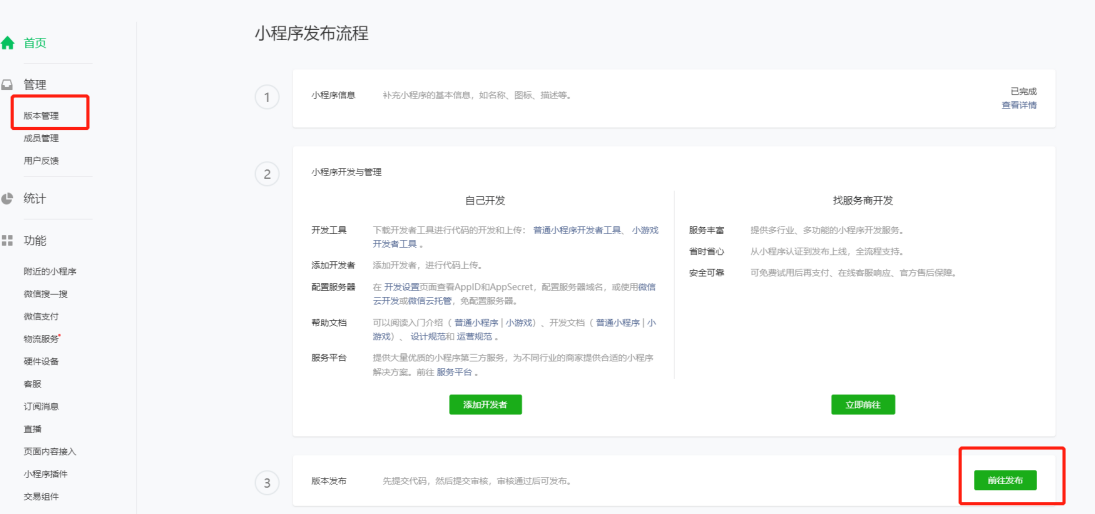Image resolution: width=1095 pixels, height=514 pixels.
Task: Select 直播 in the sidebar
Action: coord(33,429)
